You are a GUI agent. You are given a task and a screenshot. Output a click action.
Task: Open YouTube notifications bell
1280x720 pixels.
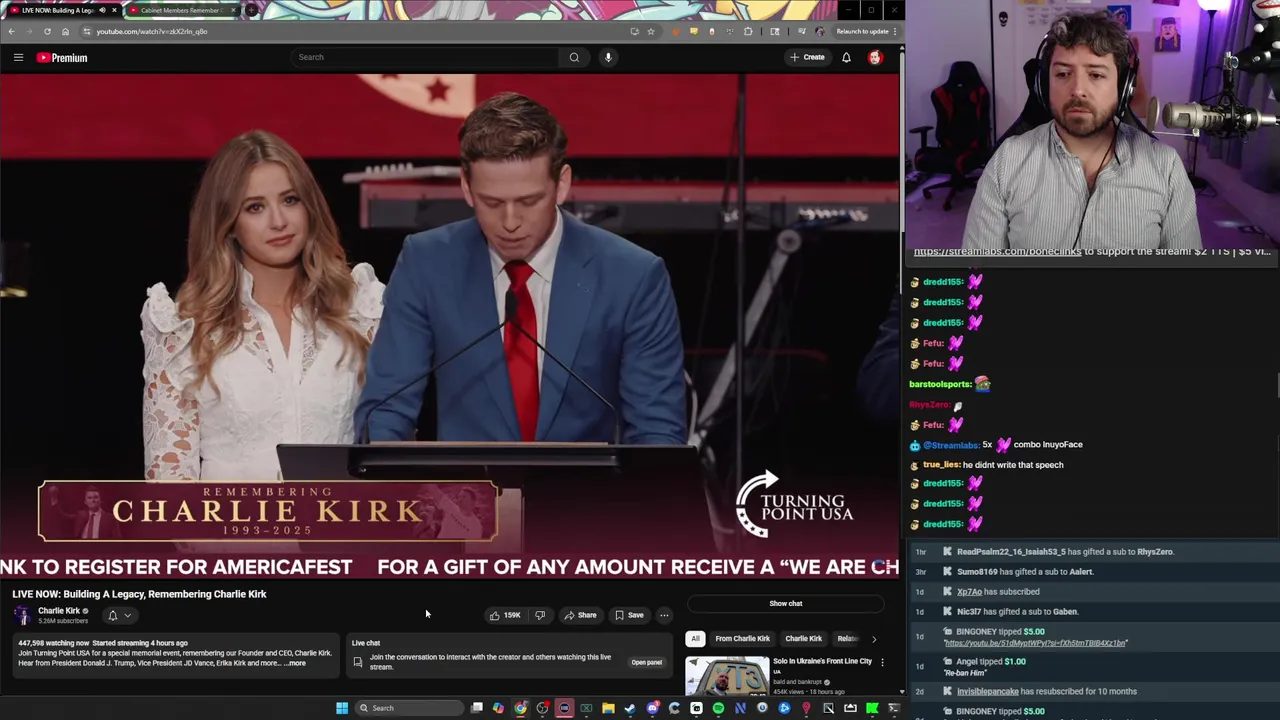[x=846, y=57]
